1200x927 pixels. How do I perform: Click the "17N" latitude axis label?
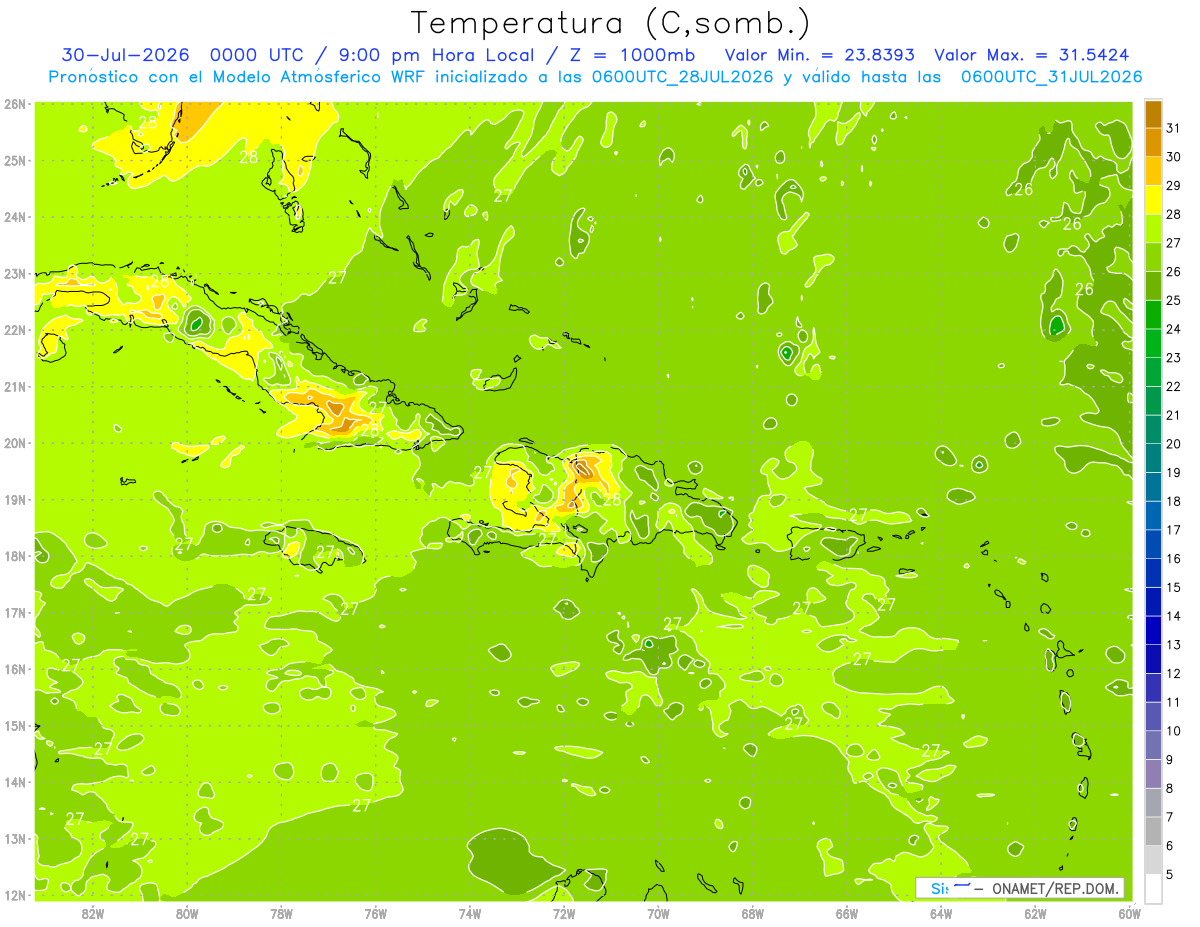pos(14,612)
